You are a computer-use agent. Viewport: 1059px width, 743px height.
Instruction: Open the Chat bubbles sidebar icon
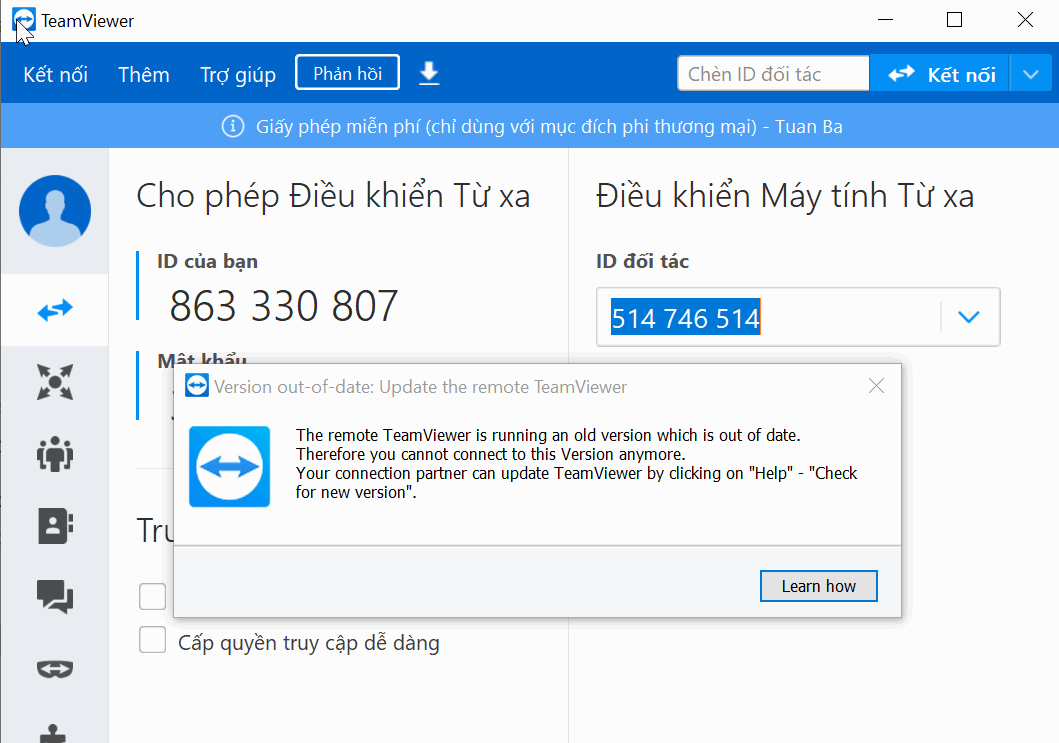click(x=55, y=597)
